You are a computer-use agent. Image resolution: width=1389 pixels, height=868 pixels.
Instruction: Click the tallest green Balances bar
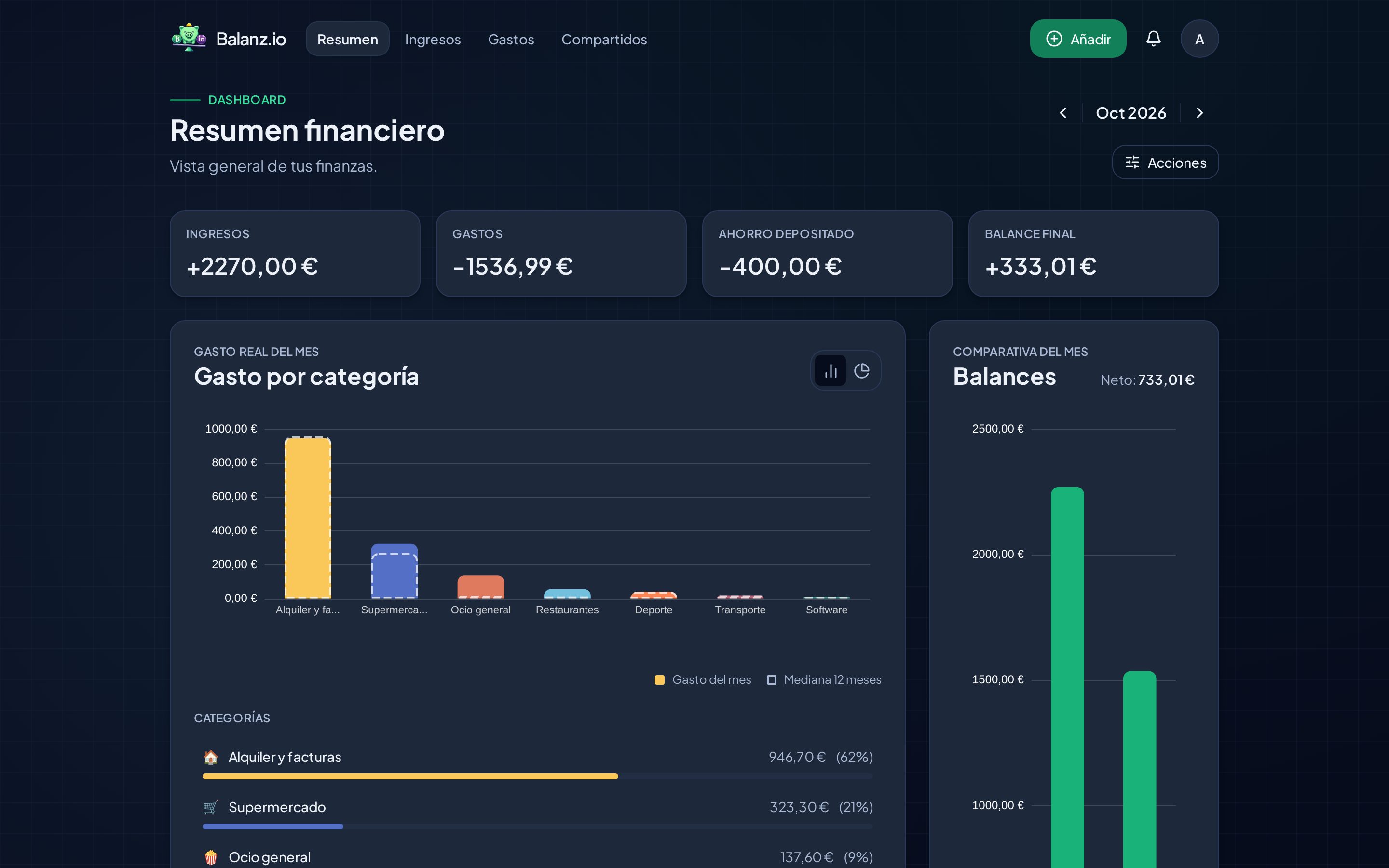[x=1067, y=678]
